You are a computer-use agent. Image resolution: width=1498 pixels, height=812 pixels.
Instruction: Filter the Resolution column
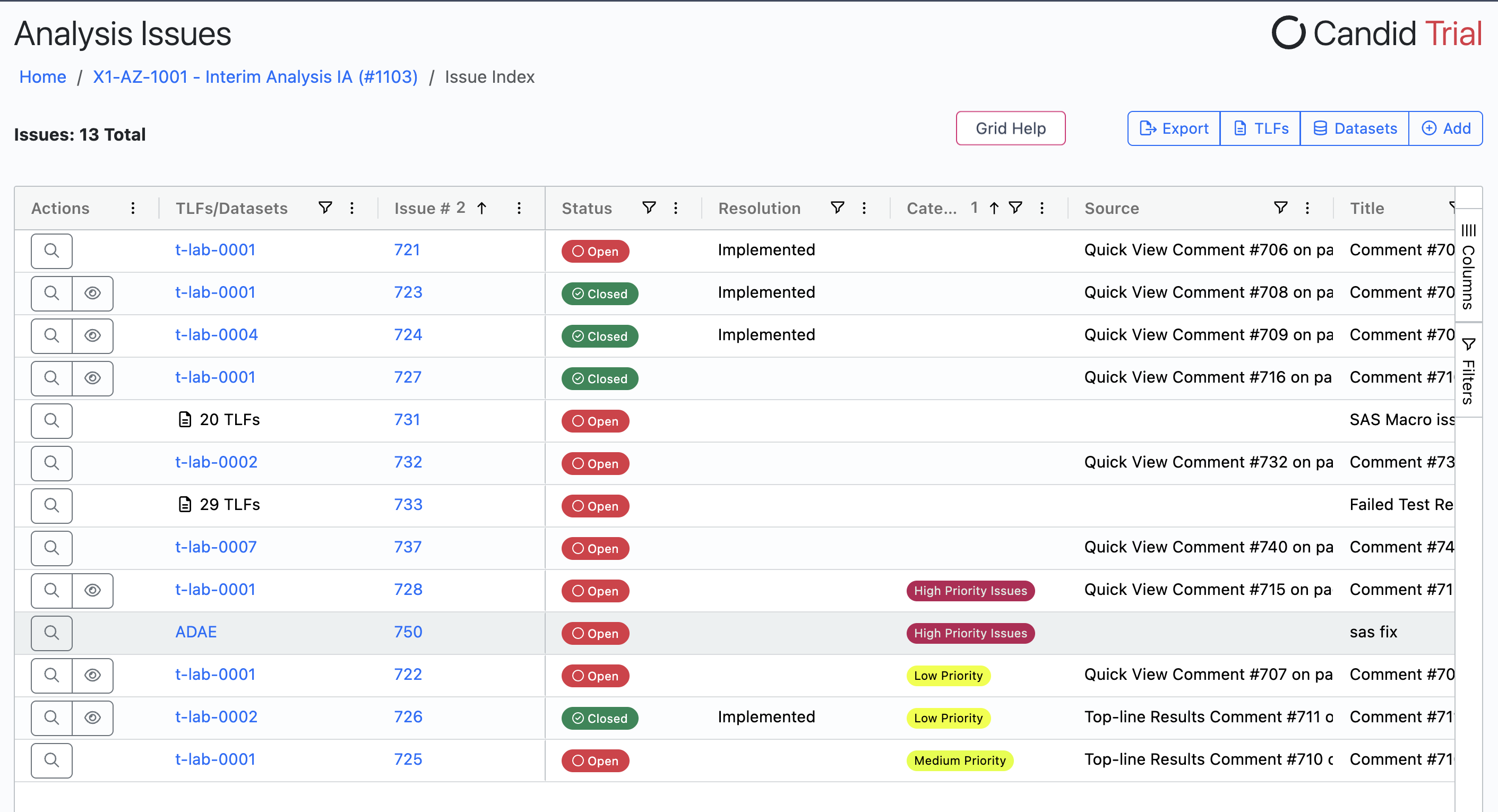pos(838,208)
